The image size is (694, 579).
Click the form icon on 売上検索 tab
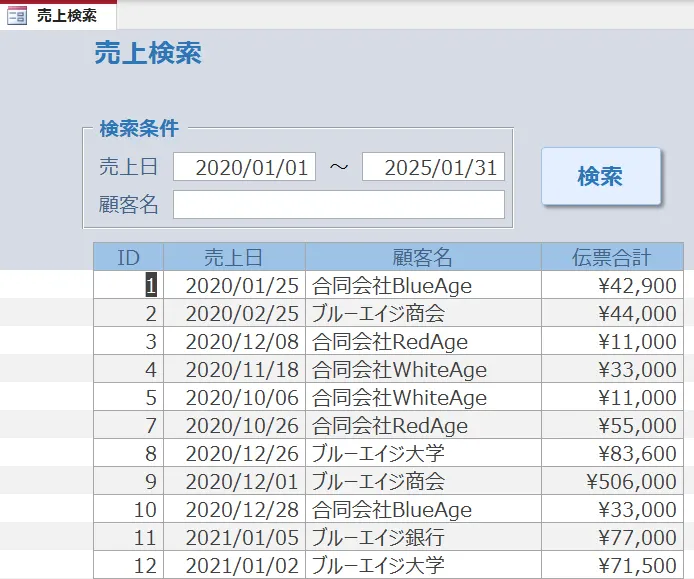coord(17,15)
